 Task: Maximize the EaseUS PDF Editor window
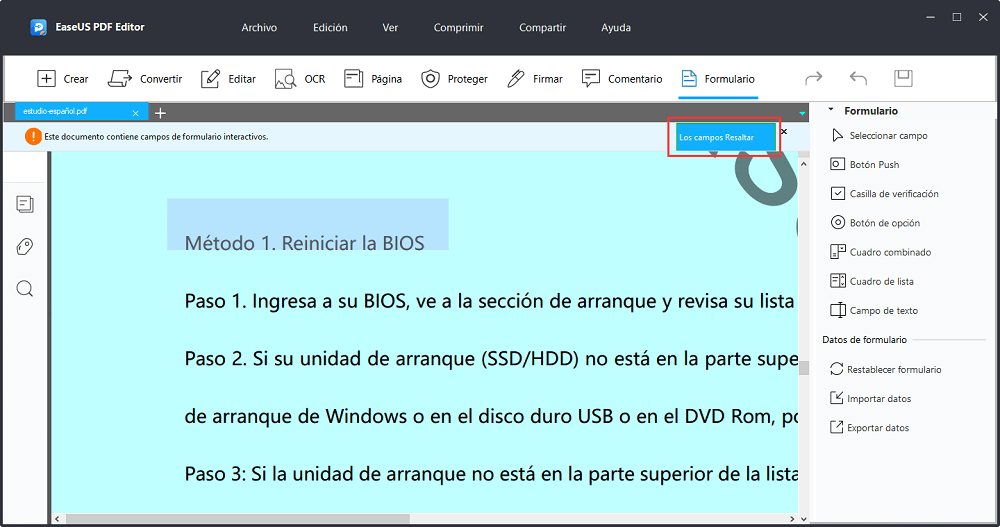(957, 17)
